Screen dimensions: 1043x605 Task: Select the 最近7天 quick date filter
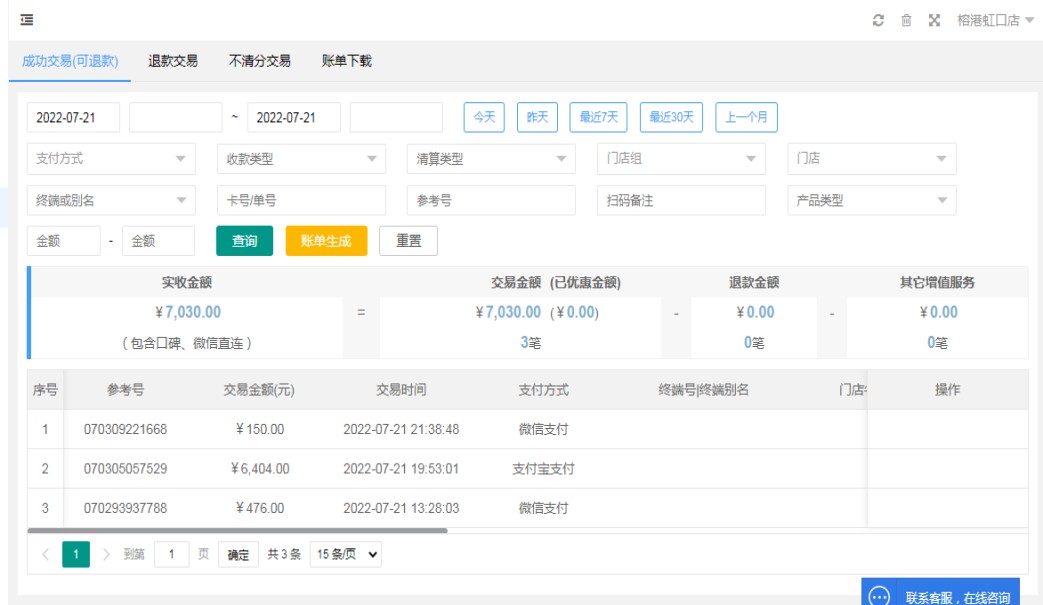[599, 117]
